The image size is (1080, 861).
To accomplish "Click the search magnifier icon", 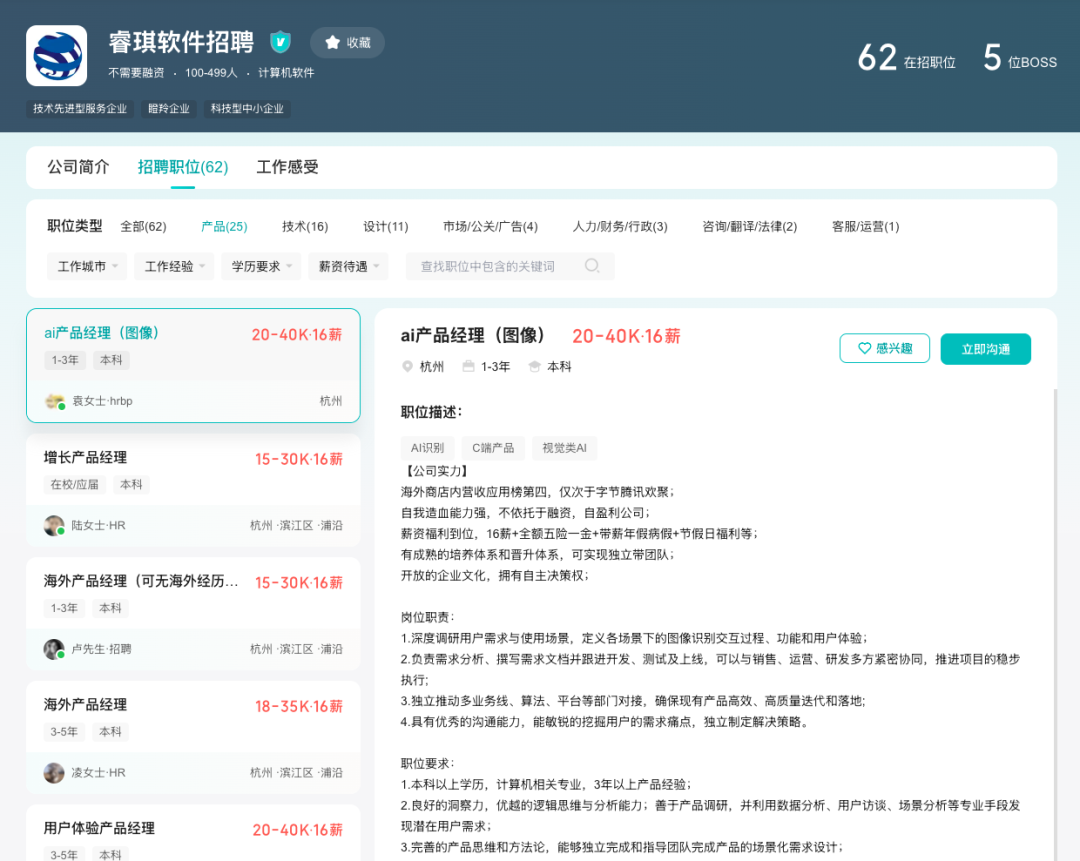I will (x=592, y=266).
